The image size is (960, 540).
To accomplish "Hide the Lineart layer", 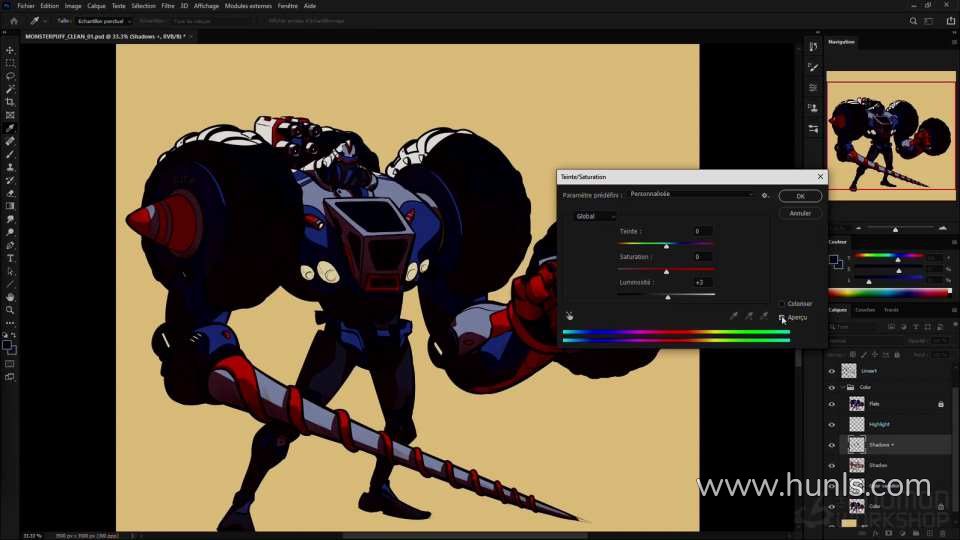I will point(832,371).
